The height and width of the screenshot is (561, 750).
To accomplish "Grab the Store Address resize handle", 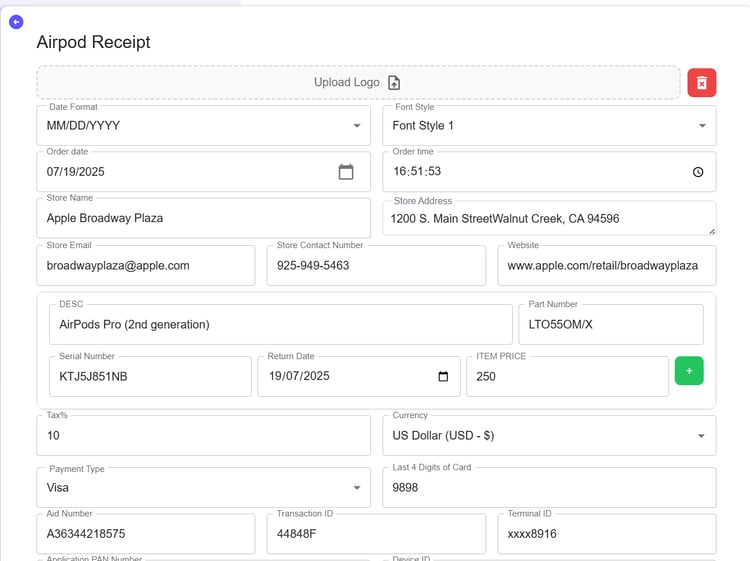I will 712,231.
